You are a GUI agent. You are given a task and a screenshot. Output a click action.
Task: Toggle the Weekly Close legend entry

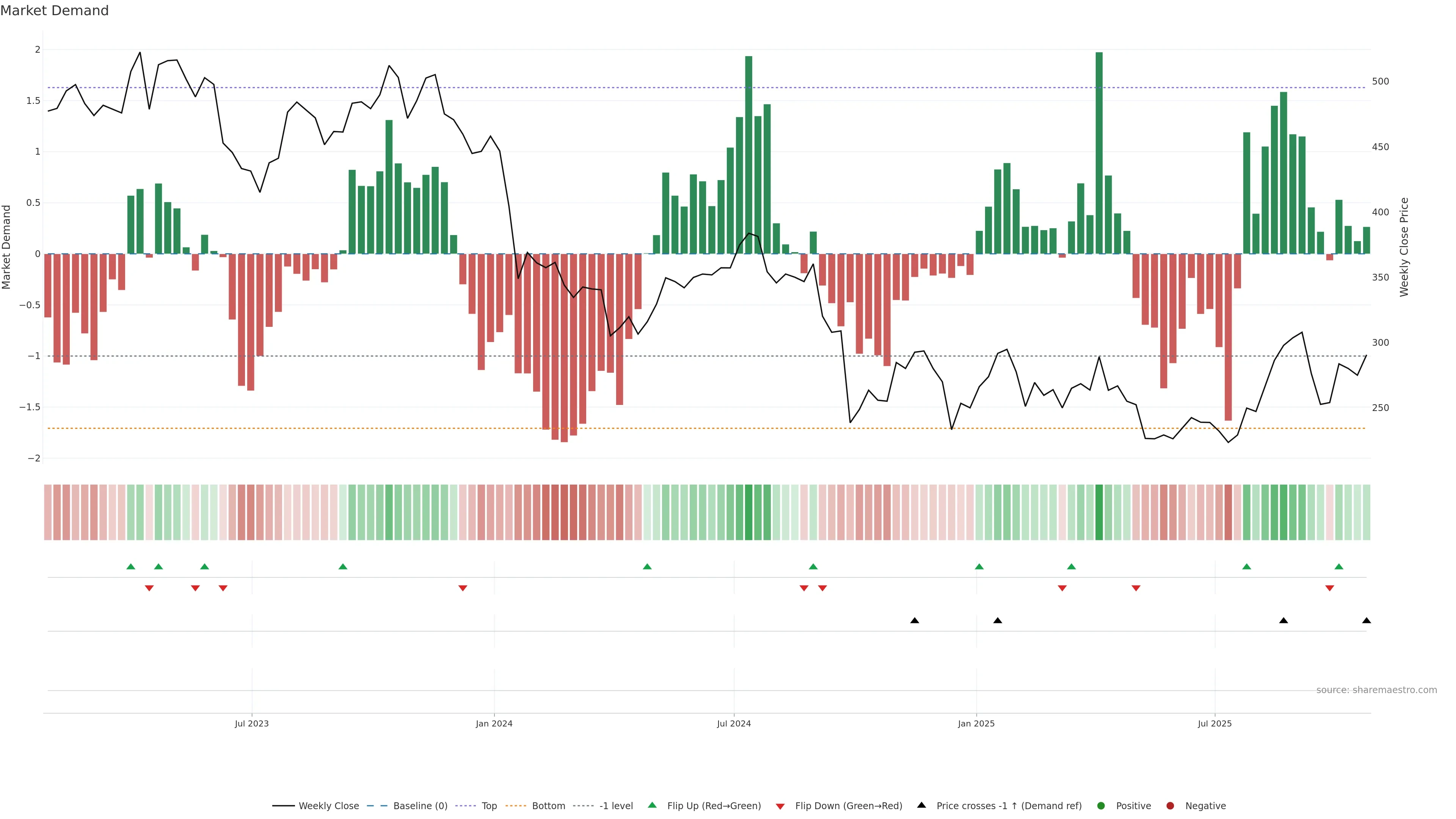328,805
